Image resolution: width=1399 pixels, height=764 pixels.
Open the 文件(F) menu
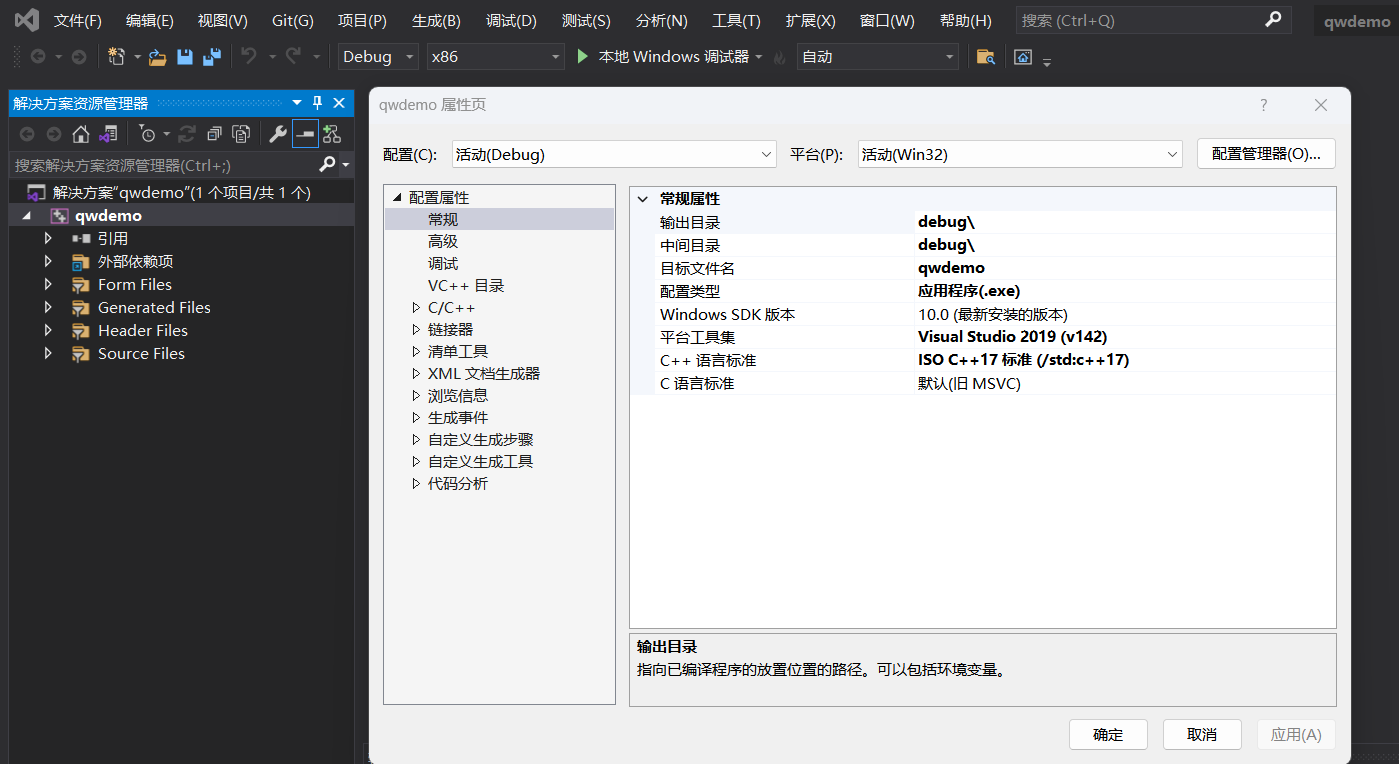point(78,20)
